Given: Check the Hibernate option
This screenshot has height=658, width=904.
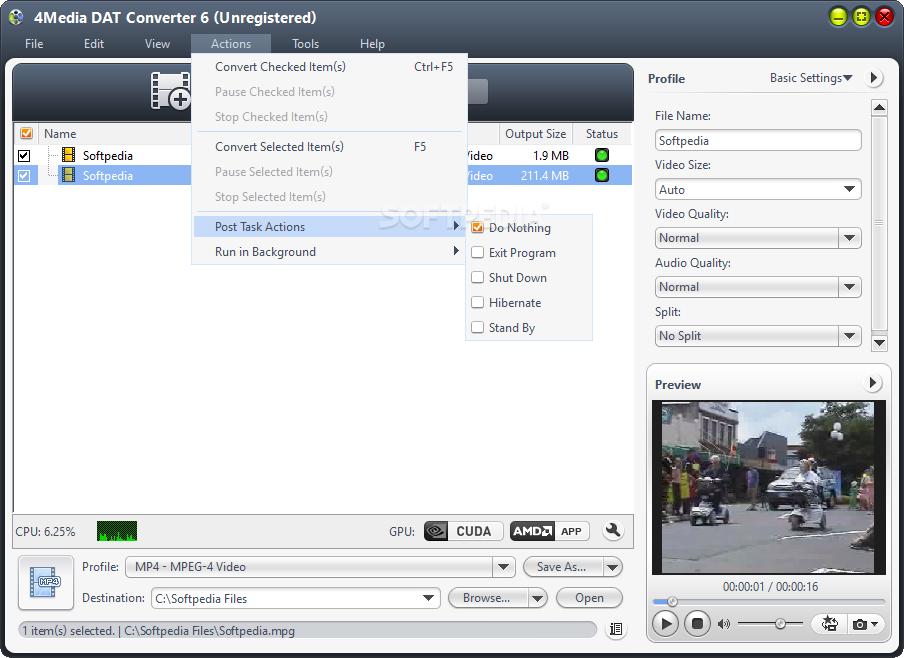Looking at the screenshot, I should click(x=477, y=302).
